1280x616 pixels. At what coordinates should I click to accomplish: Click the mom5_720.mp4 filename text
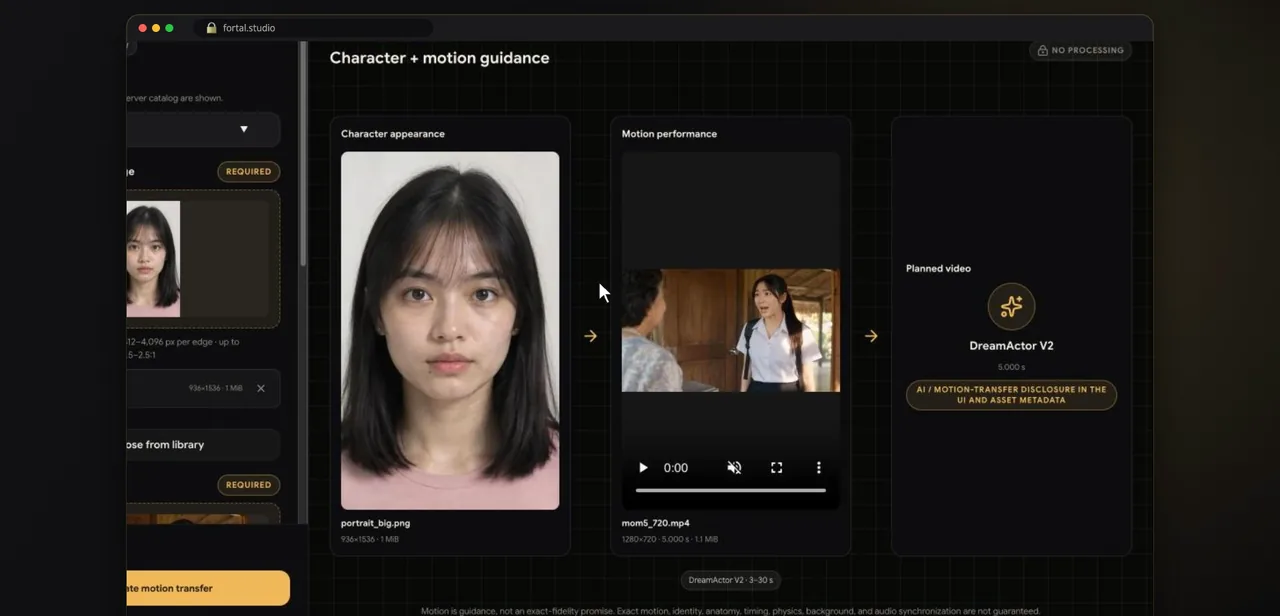click(655, 523)
